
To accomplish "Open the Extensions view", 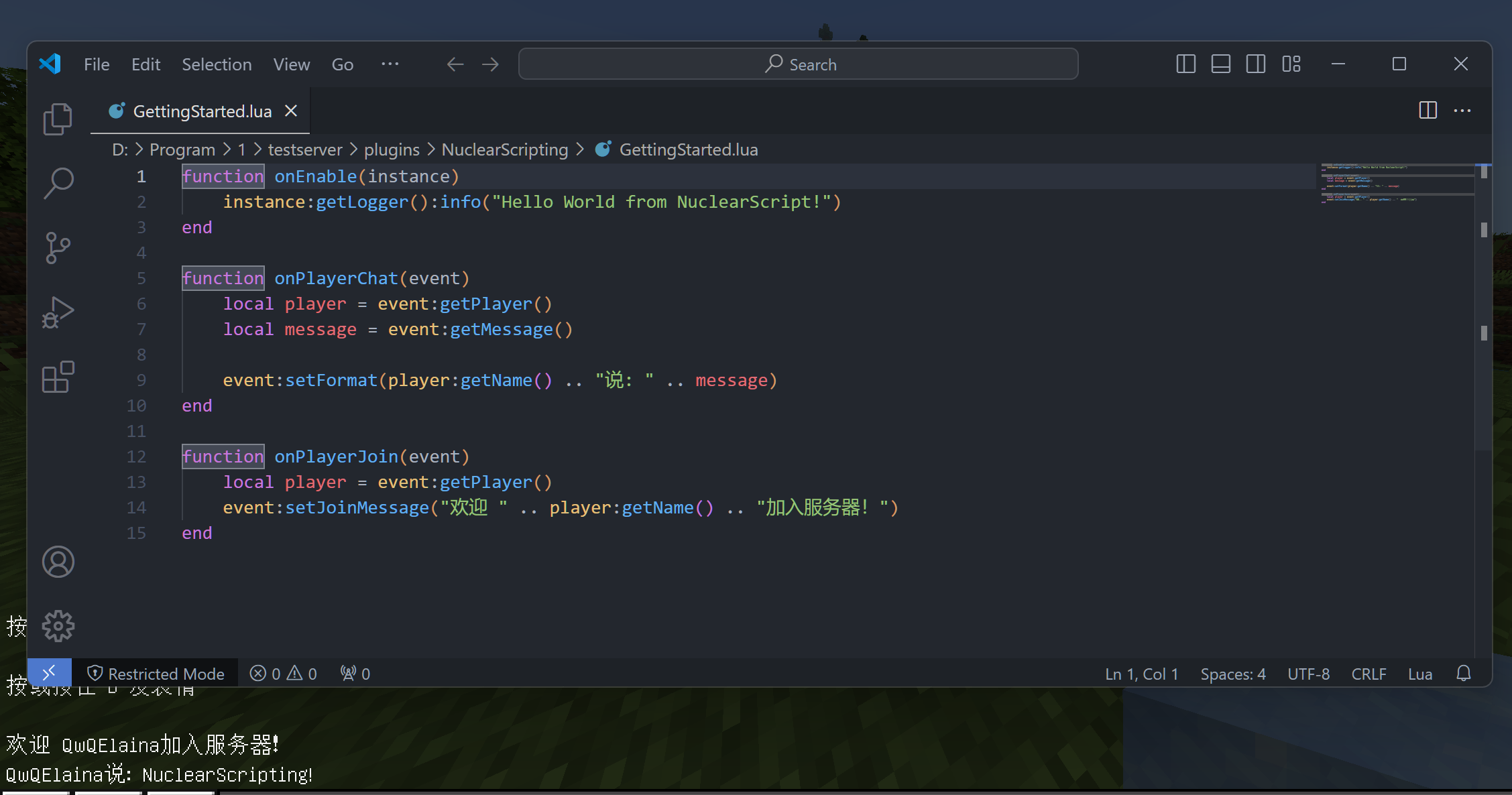I will pyautogui.click(x=58, y=377).
